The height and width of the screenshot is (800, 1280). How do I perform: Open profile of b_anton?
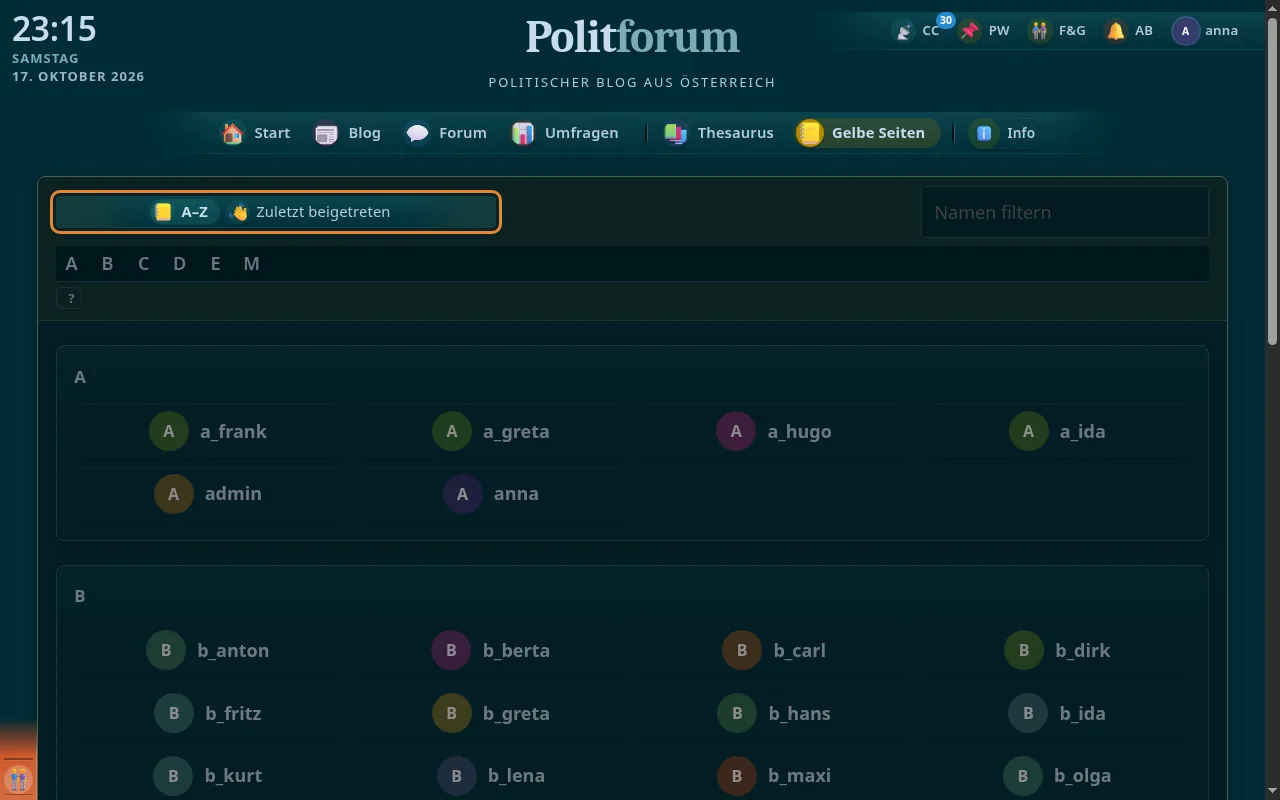[208, 650]
